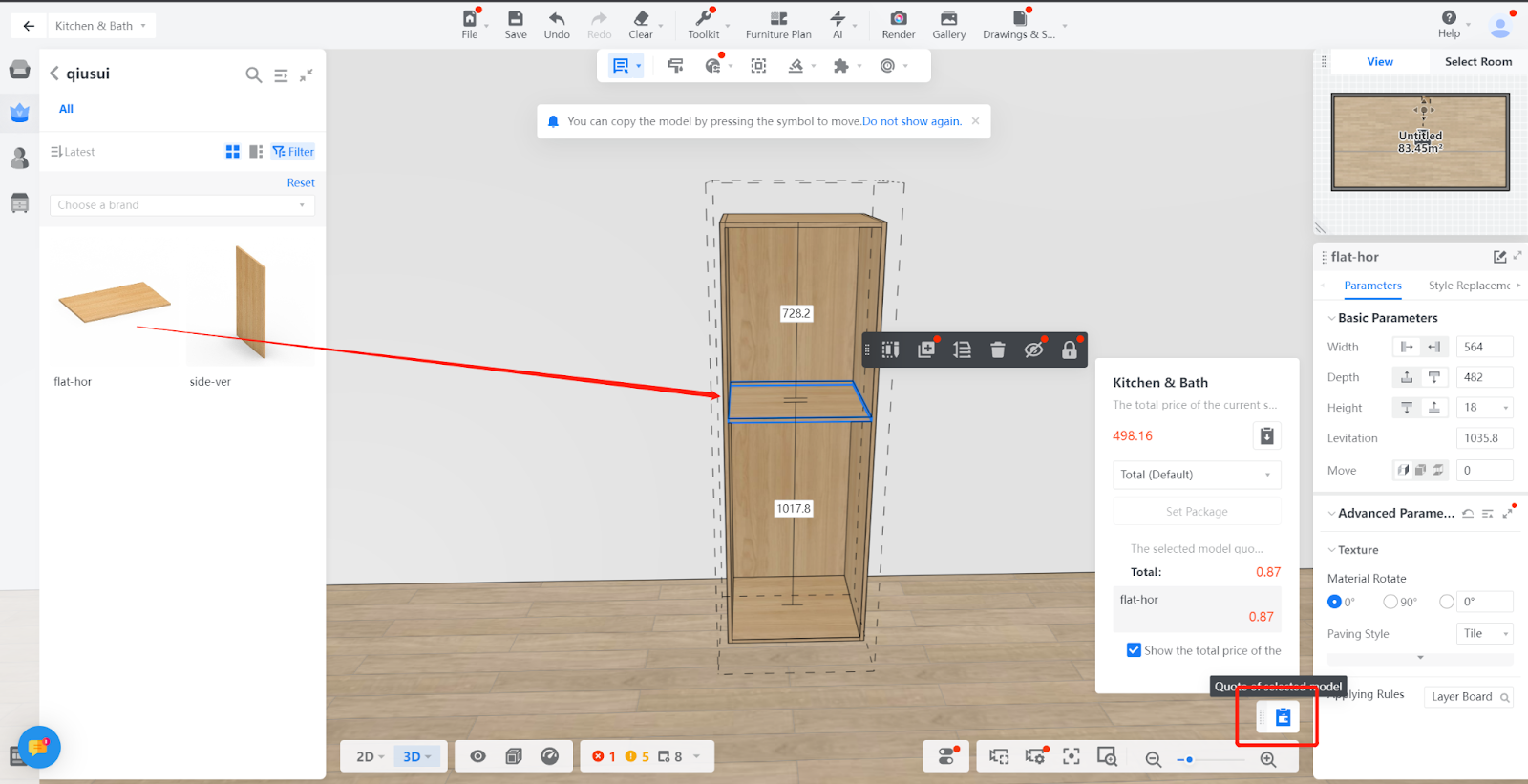Expand the Total (Default) dropdown
Screen dimensions: 1528x784
[x=1197, y=475]
